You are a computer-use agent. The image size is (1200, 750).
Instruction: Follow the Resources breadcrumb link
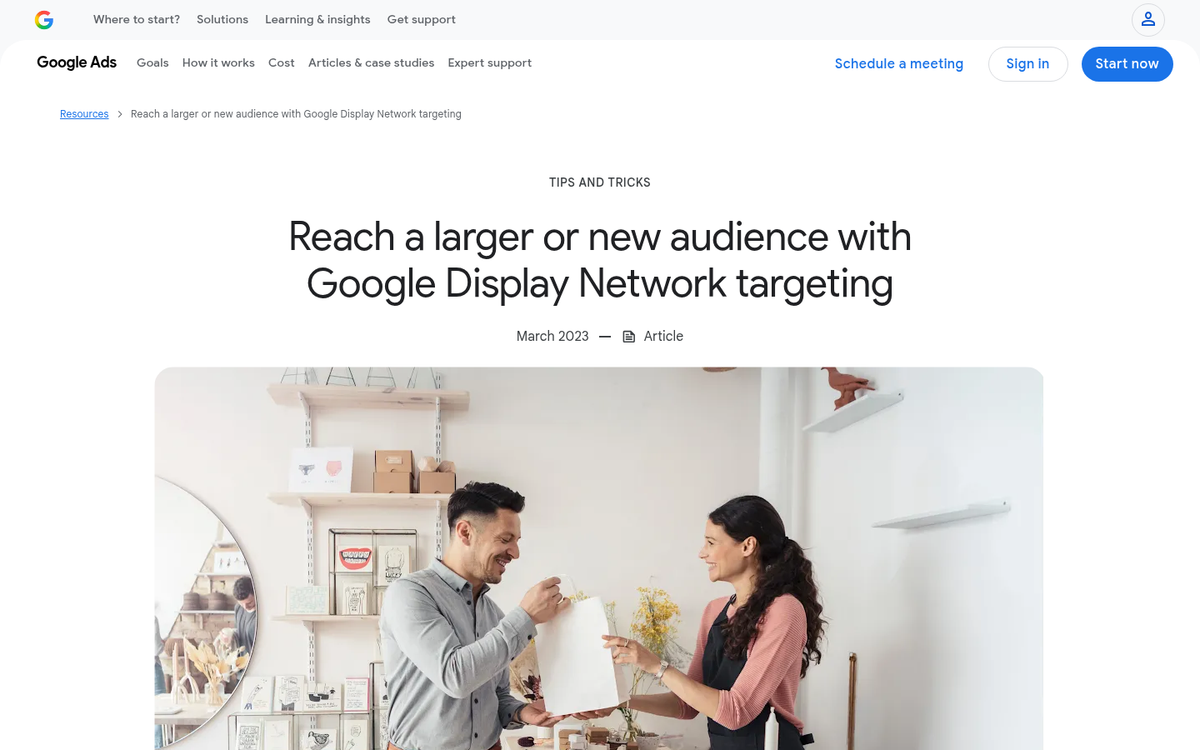pos(84,115)
